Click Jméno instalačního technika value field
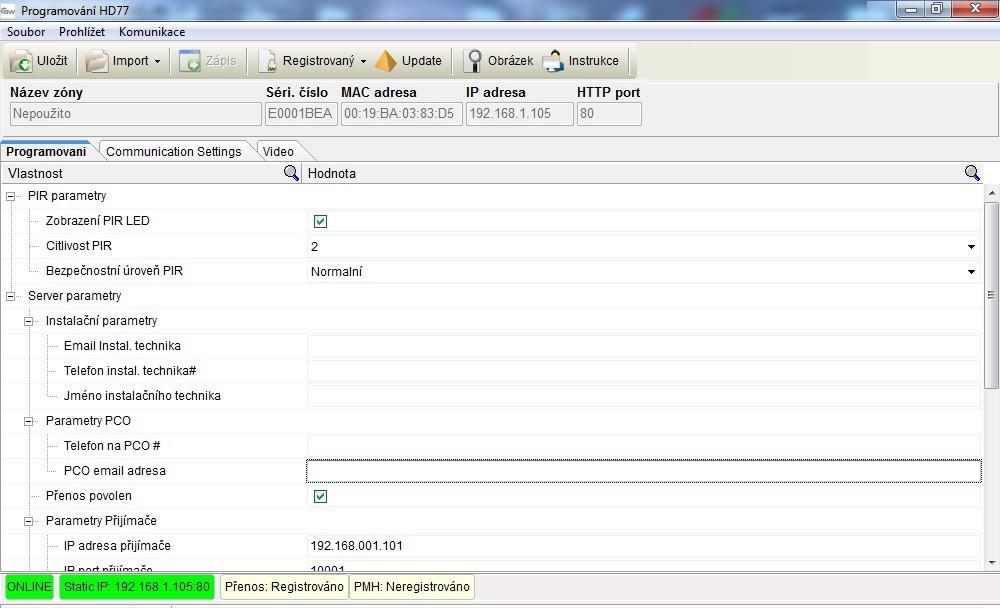Viewport: 1000px width, 608px height. [643, 396]
